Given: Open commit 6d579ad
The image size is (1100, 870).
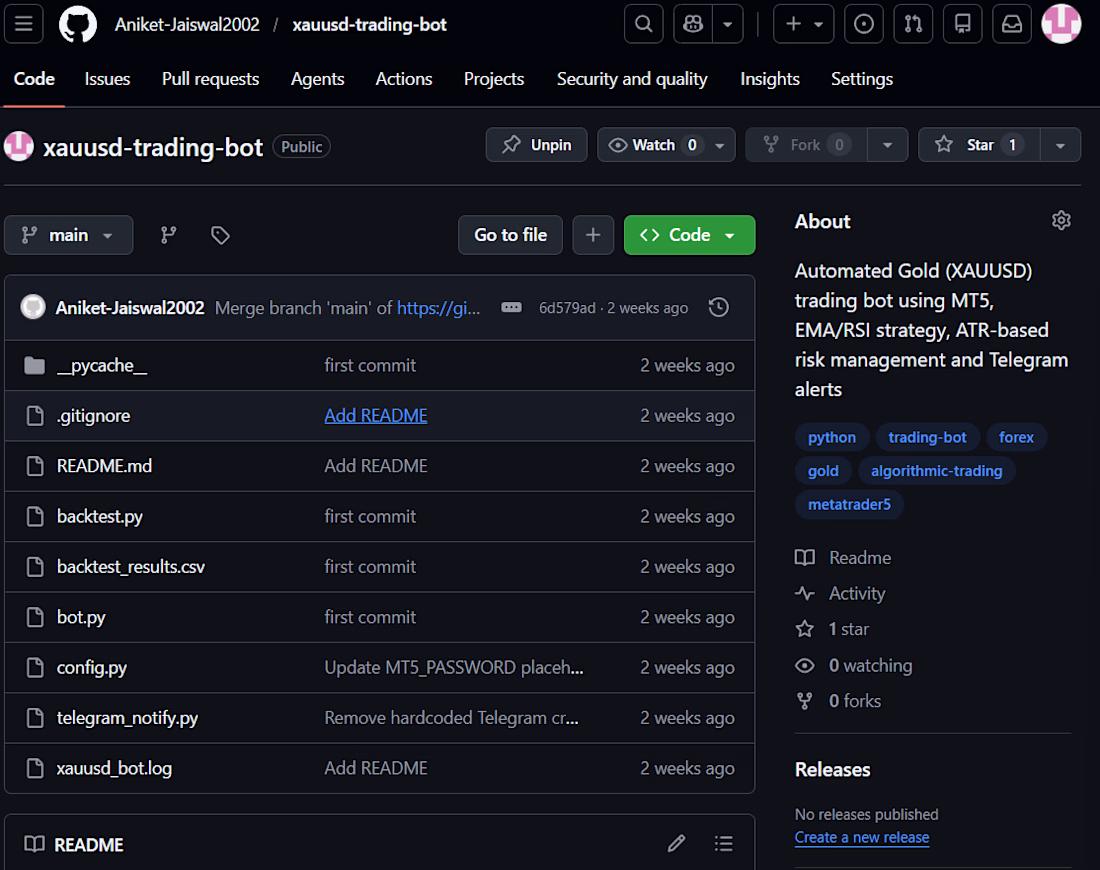Looking at the screenshot, I should pyautogui.click(x=567, y=308).
